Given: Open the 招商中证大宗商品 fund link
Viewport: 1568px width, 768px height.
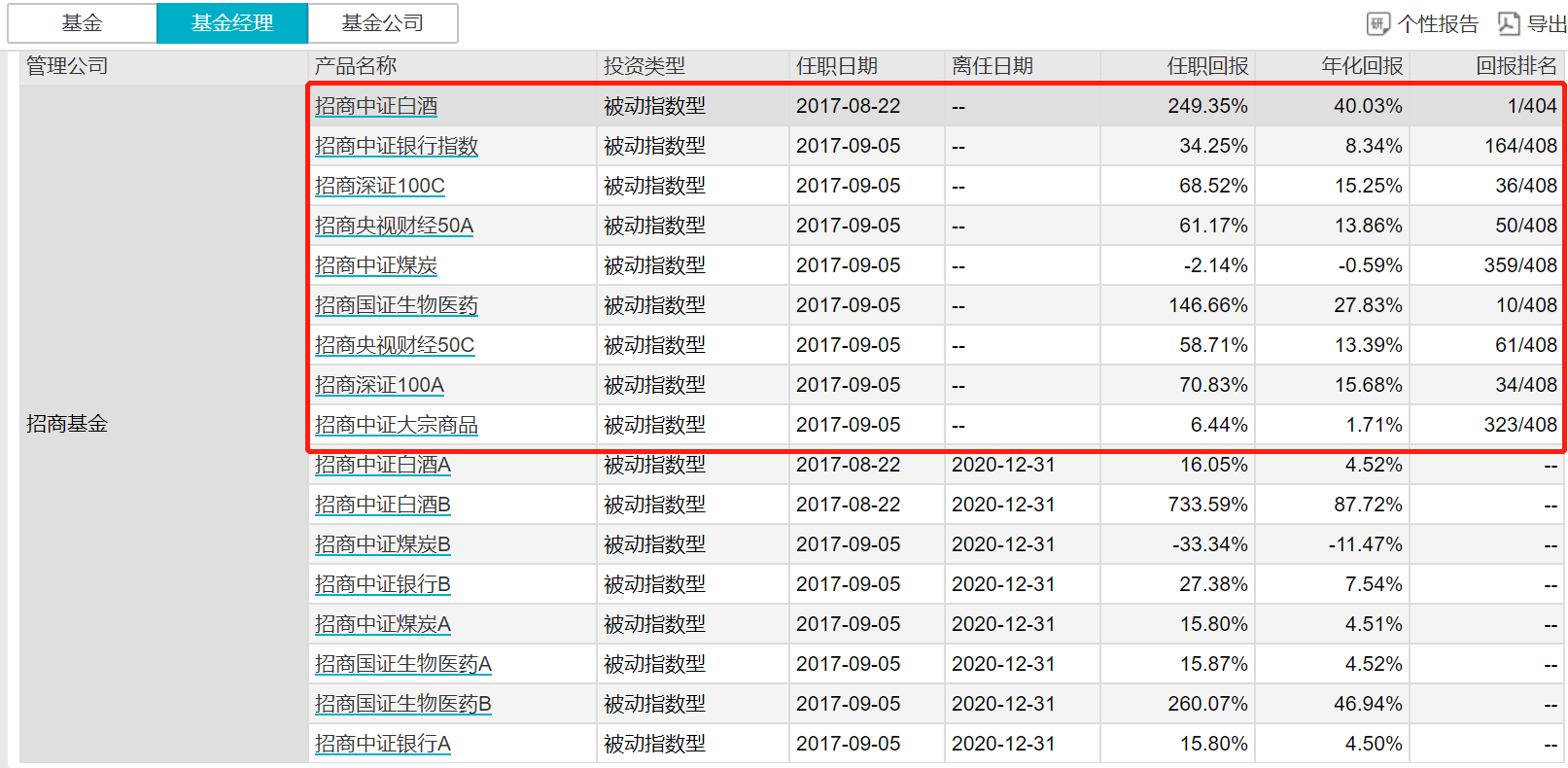Looking at the screenshot, I should tap(397, 425).
